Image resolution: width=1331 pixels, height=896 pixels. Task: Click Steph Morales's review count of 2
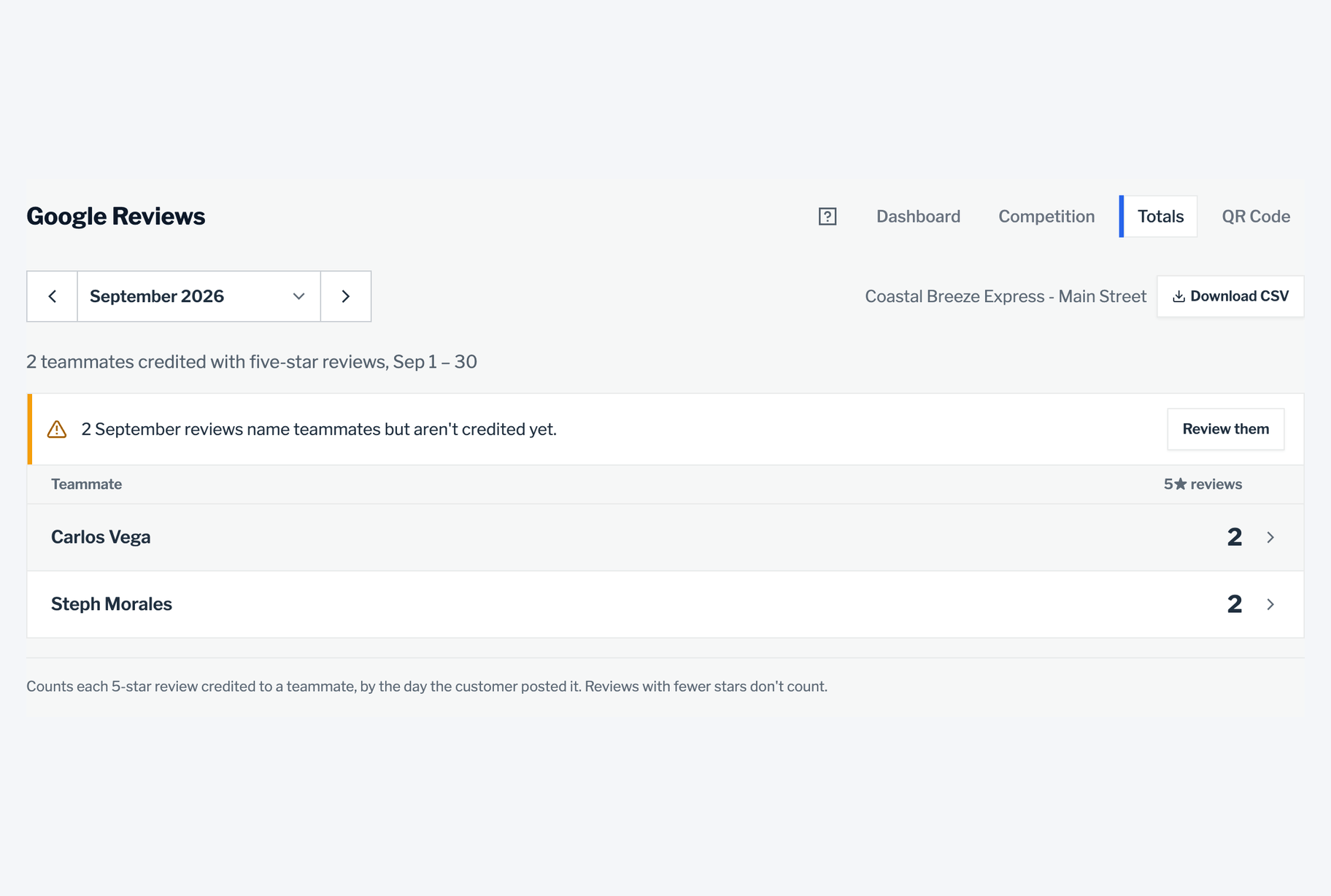[1234, 604]
